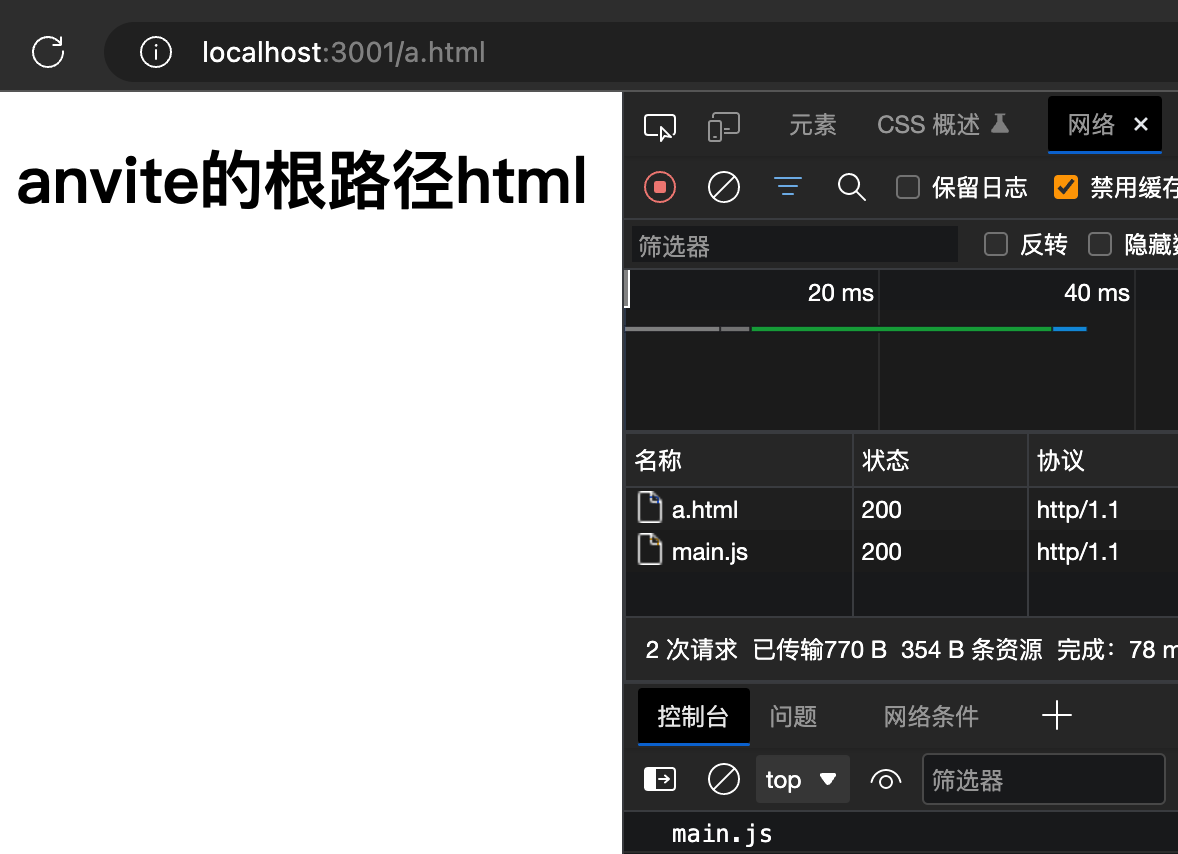Sort by the 名称 column header

coord(739,460)
